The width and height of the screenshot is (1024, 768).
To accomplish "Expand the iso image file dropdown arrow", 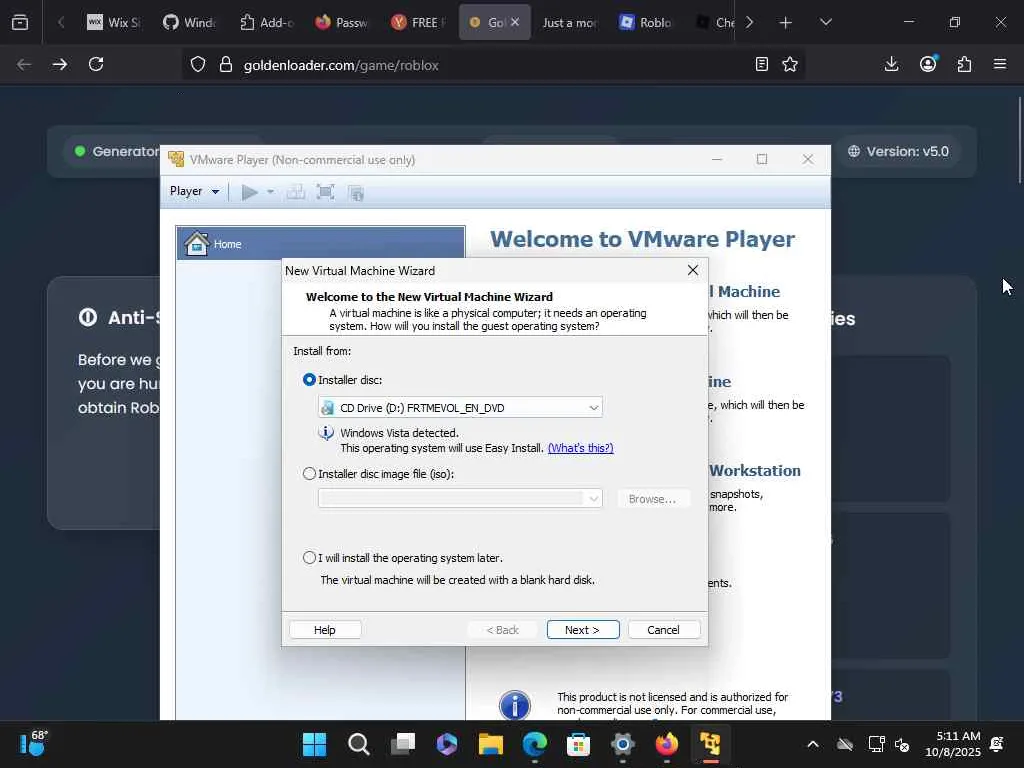I will [x=593, y=499].
